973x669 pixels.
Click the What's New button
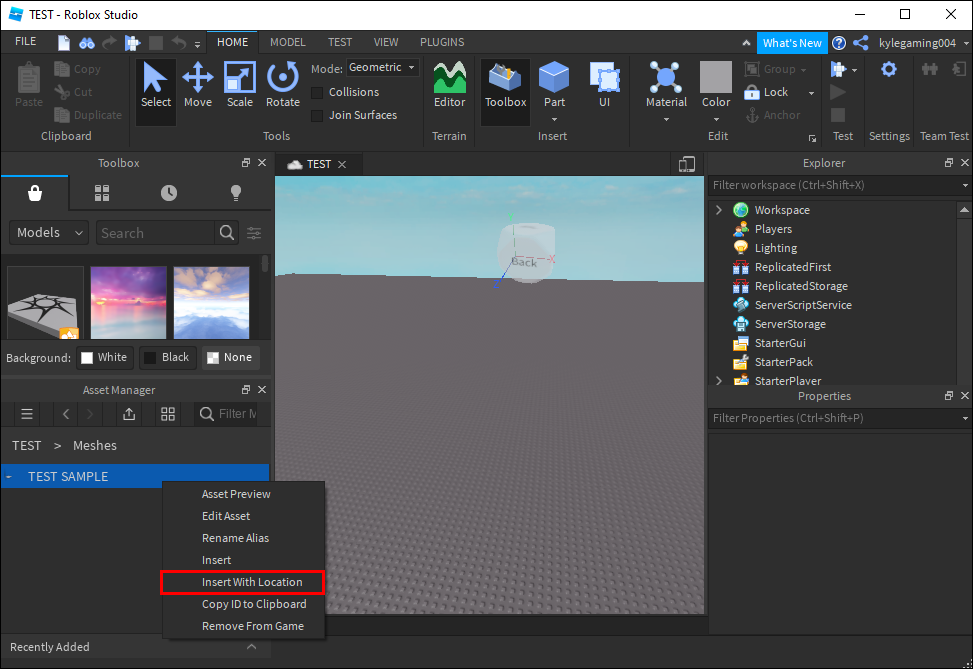coord(791,43)
